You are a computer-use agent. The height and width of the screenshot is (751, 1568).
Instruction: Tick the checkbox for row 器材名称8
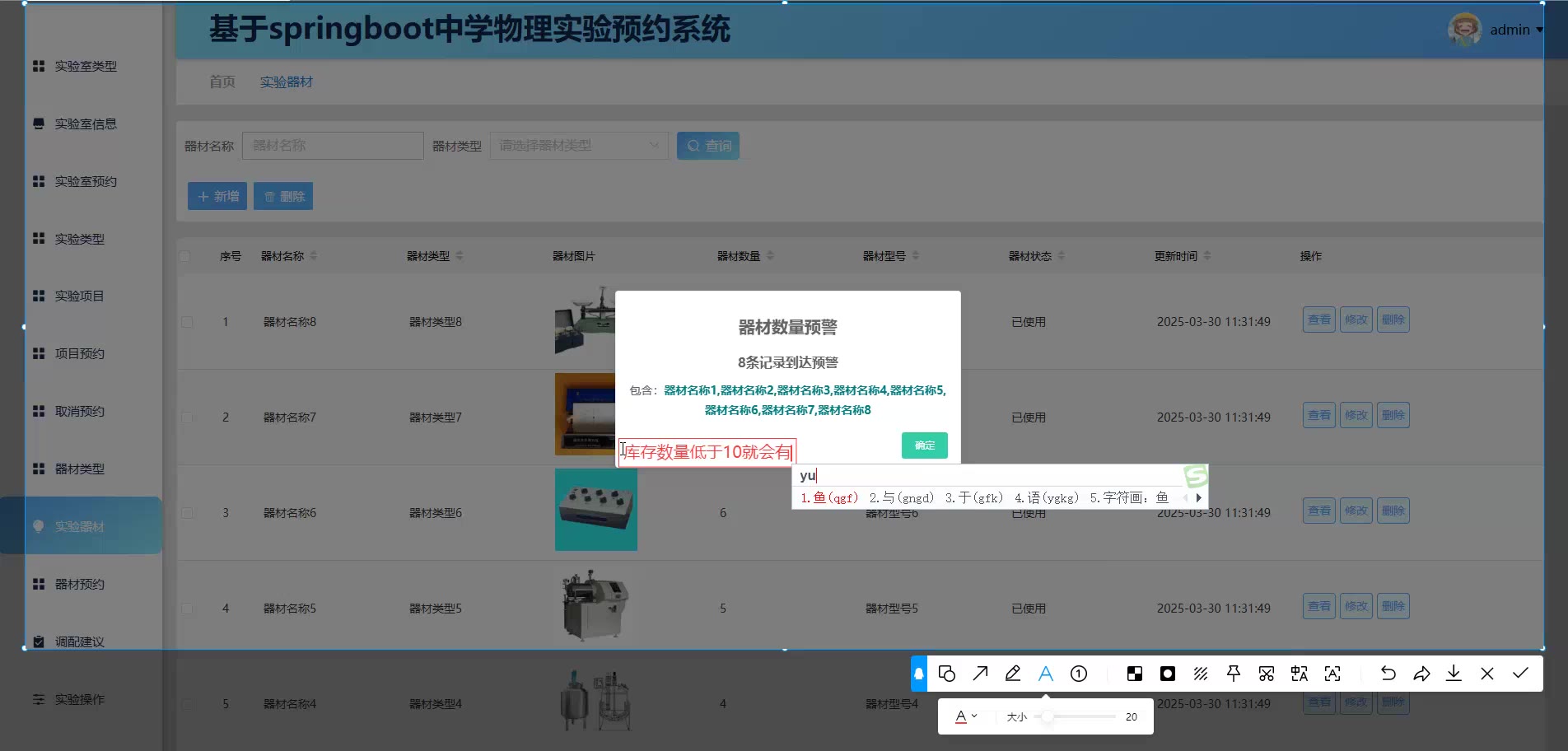tap(188, 322)
